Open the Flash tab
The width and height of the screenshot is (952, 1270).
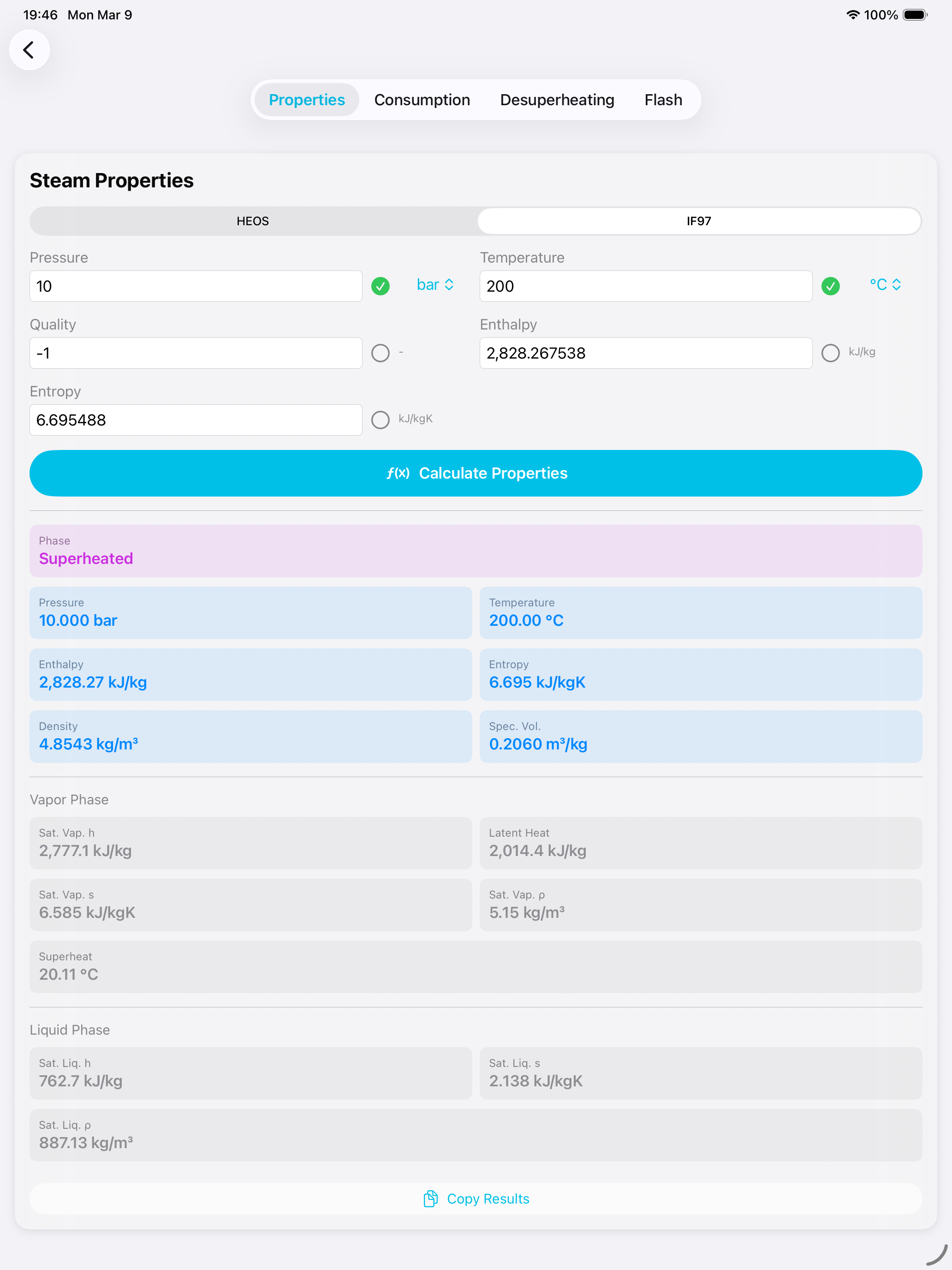(663, 100)
